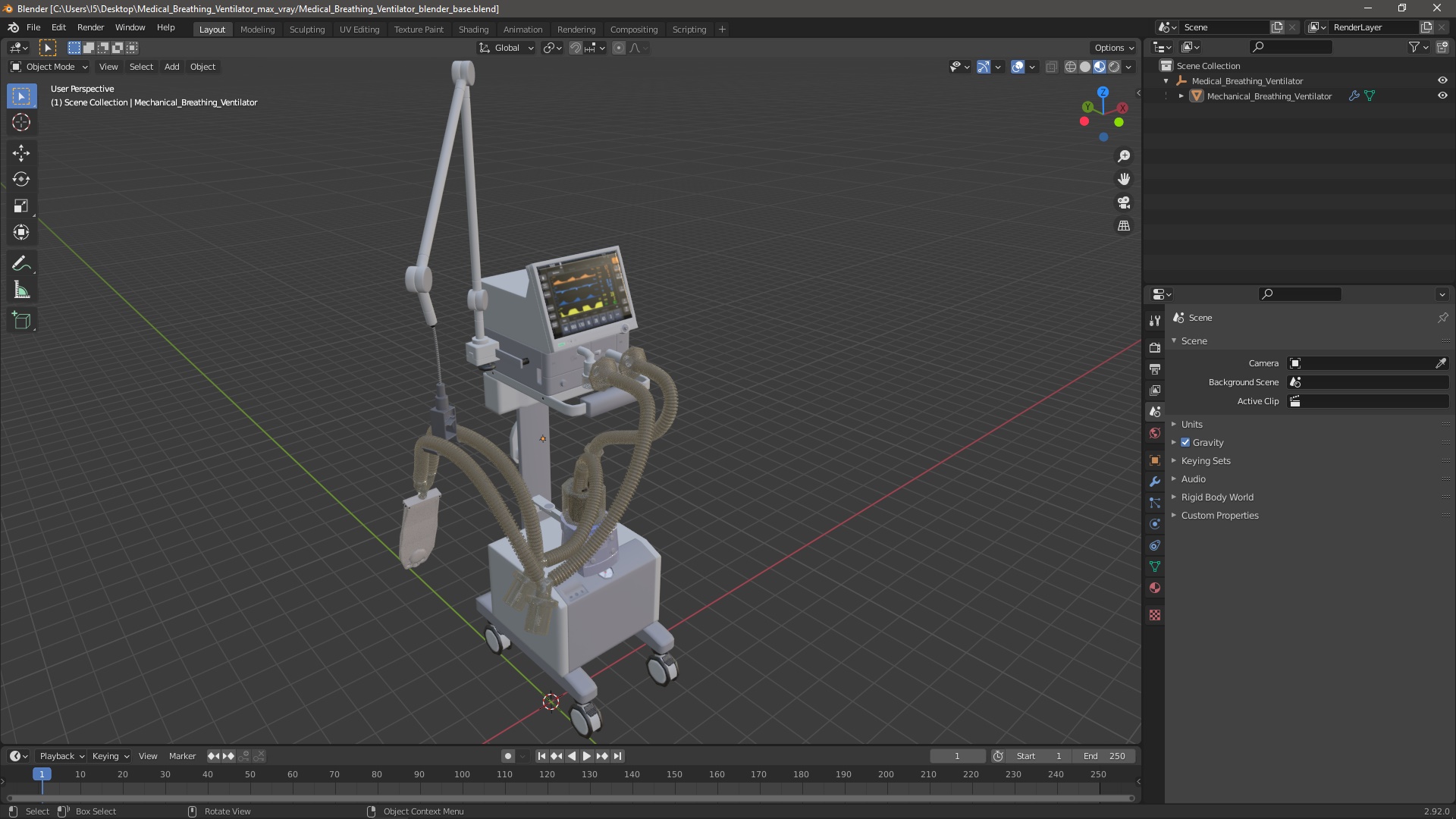Select the Scale tool
Screen dimensions: 1456x819
tap(21, 206)
